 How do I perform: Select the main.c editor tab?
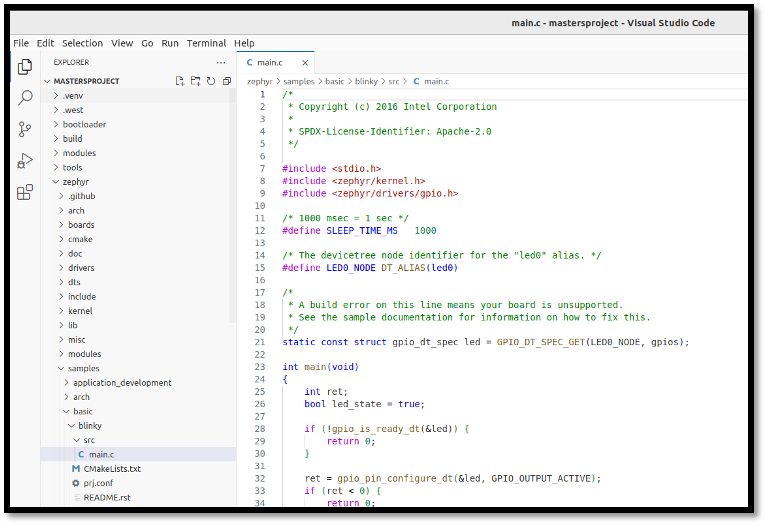click(x=276, y=63)
